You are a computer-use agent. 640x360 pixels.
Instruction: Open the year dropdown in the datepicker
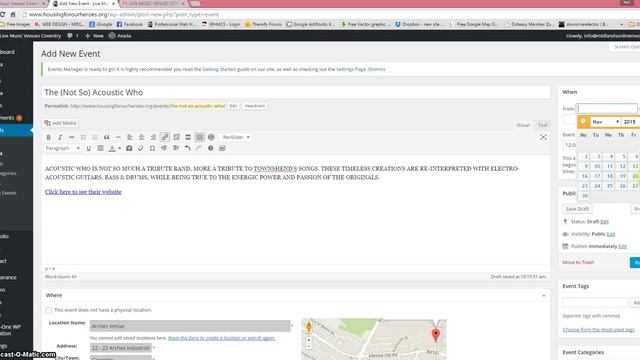[x=631, y=122]
